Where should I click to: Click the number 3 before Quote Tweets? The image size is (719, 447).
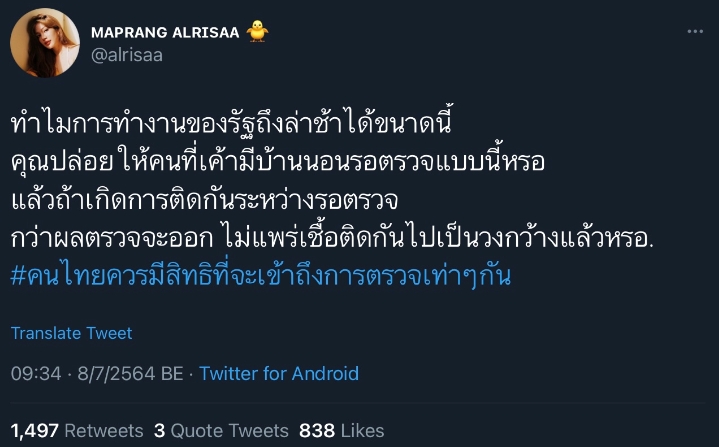tap(159, 430)
